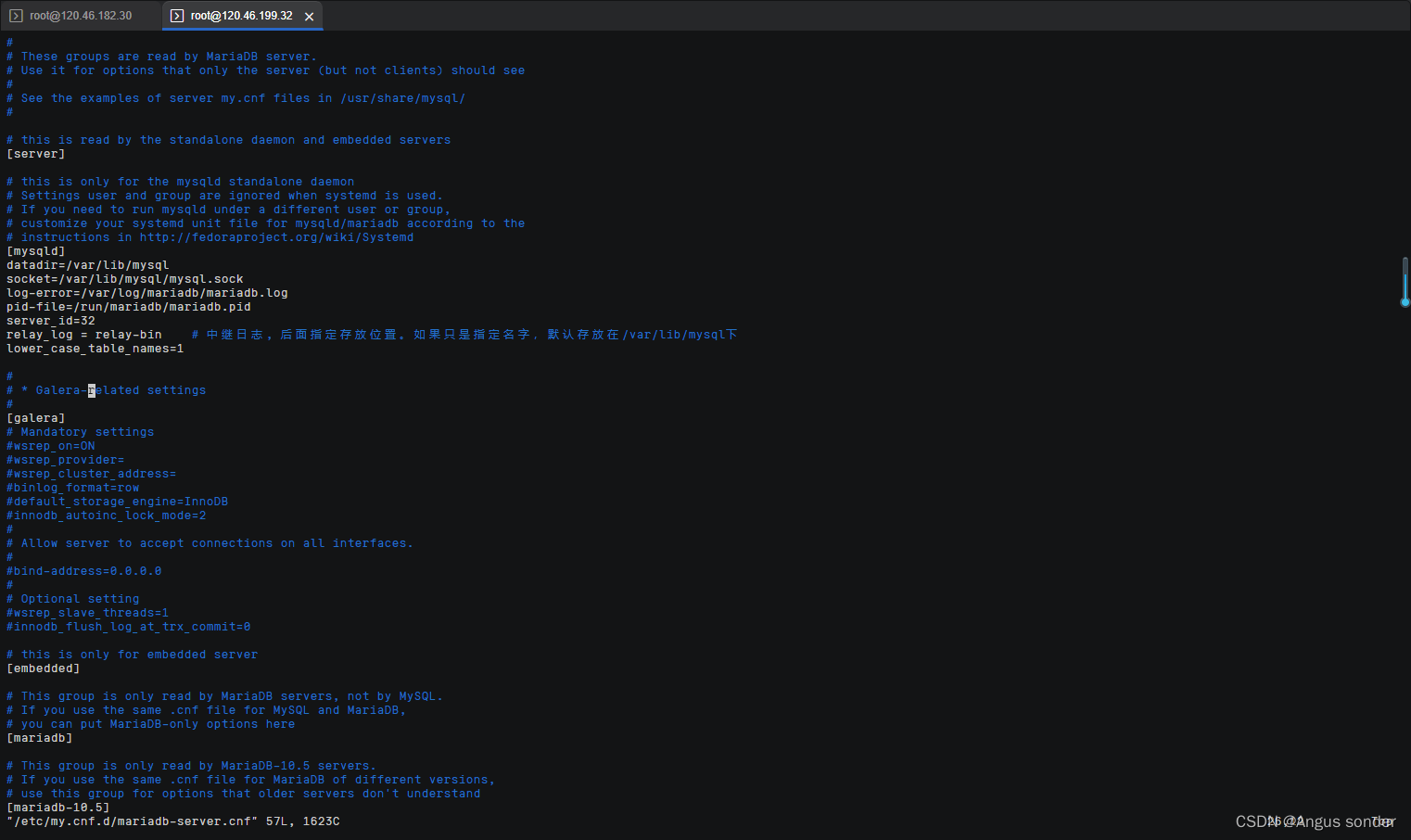The width and height of the screenshot is (1411, 840).
Task: Place cursor on the [mysqld] section header
Action: (35, 250)
